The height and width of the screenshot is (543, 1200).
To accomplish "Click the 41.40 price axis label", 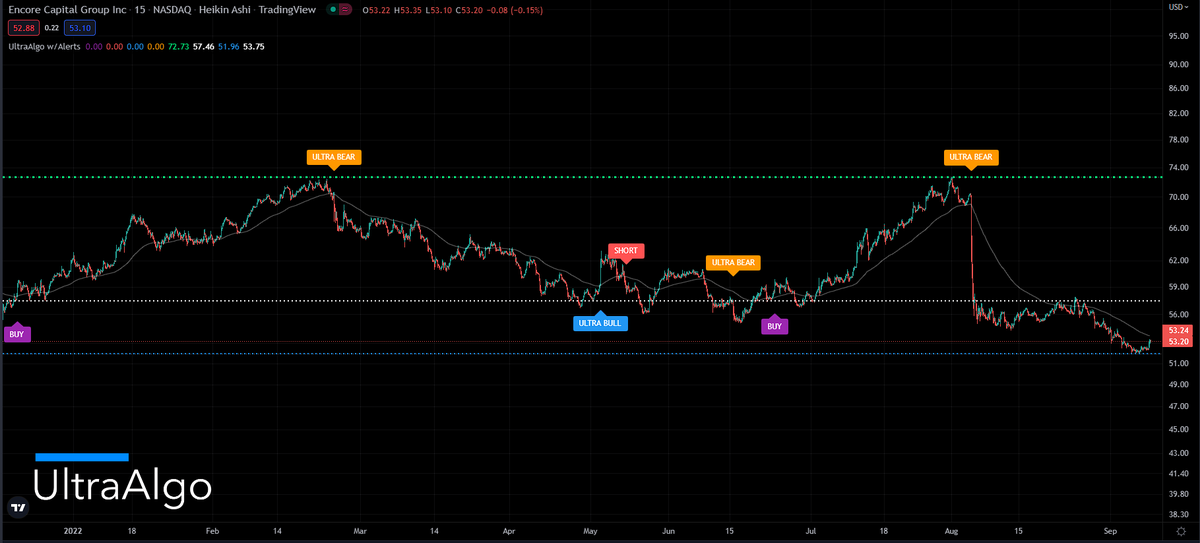I will point(1177,473).
